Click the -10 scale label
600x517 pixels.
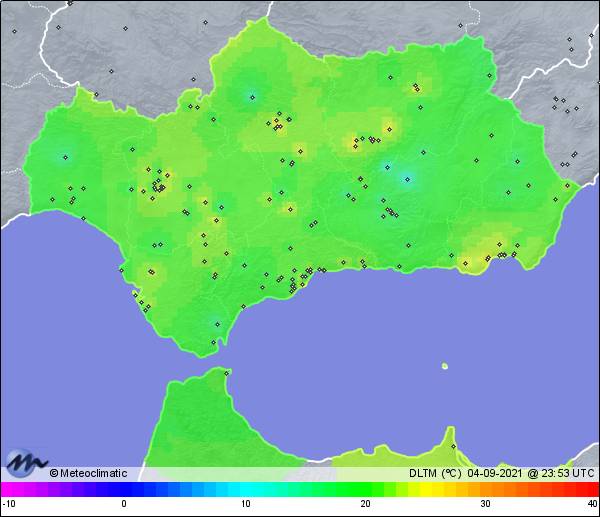click(x=8, y=504)
